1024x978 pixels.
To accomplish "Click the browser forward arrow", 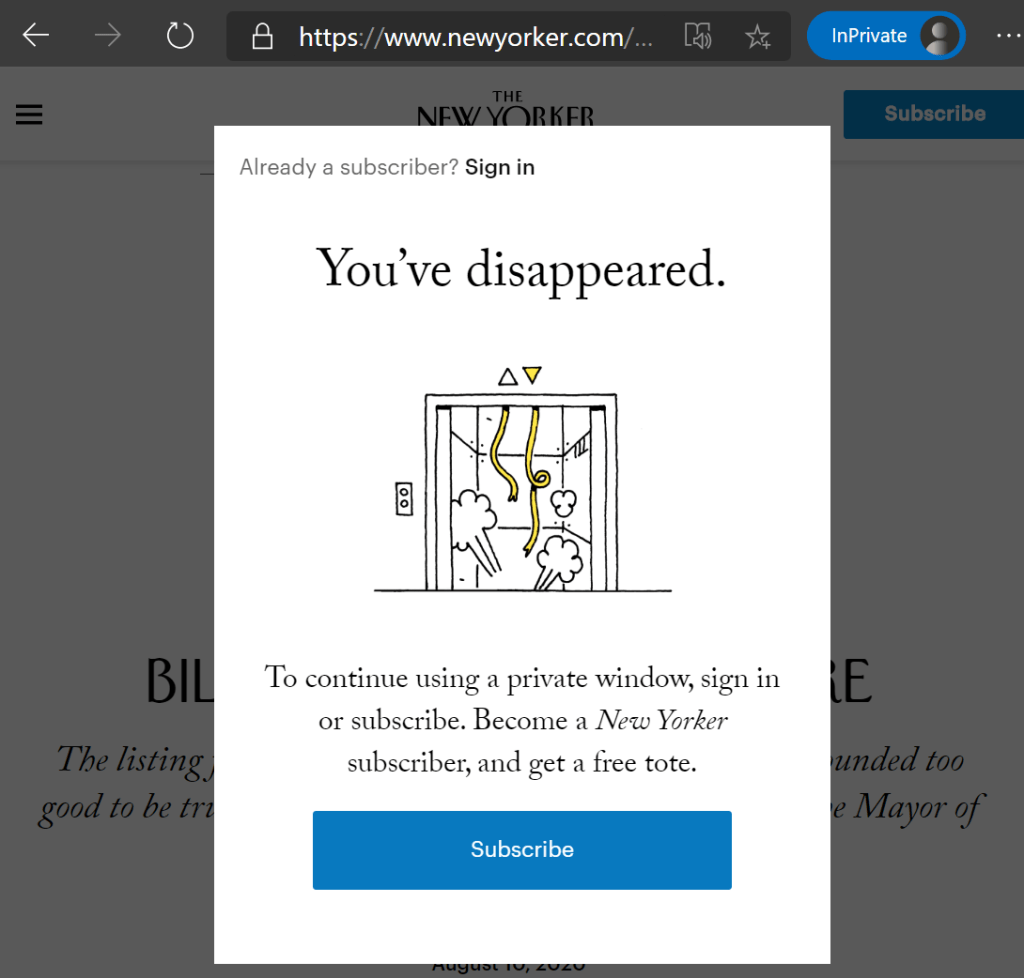I will point(108,36).
